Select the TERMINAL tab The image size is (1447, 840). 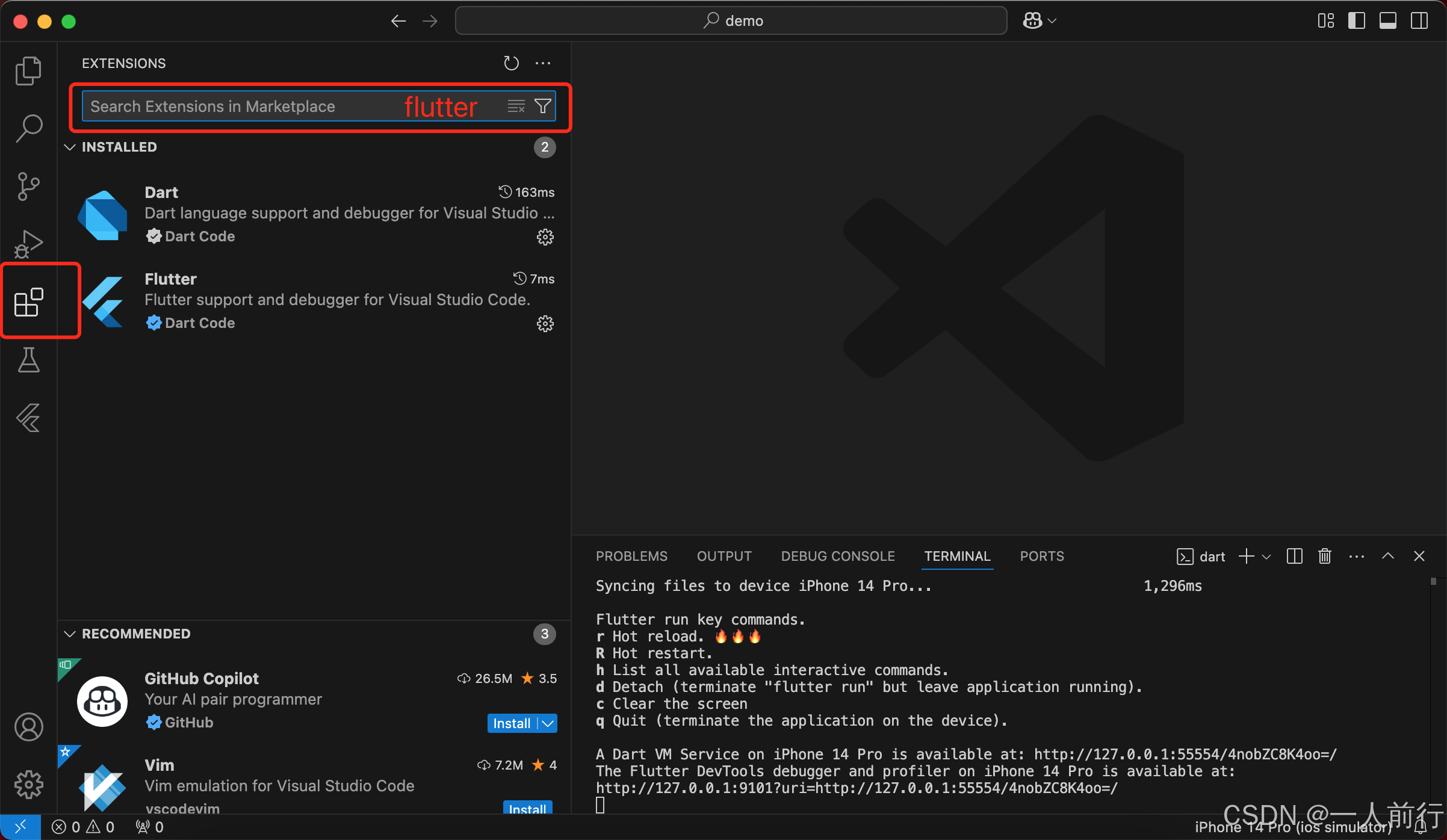click(x=957, y=556)
